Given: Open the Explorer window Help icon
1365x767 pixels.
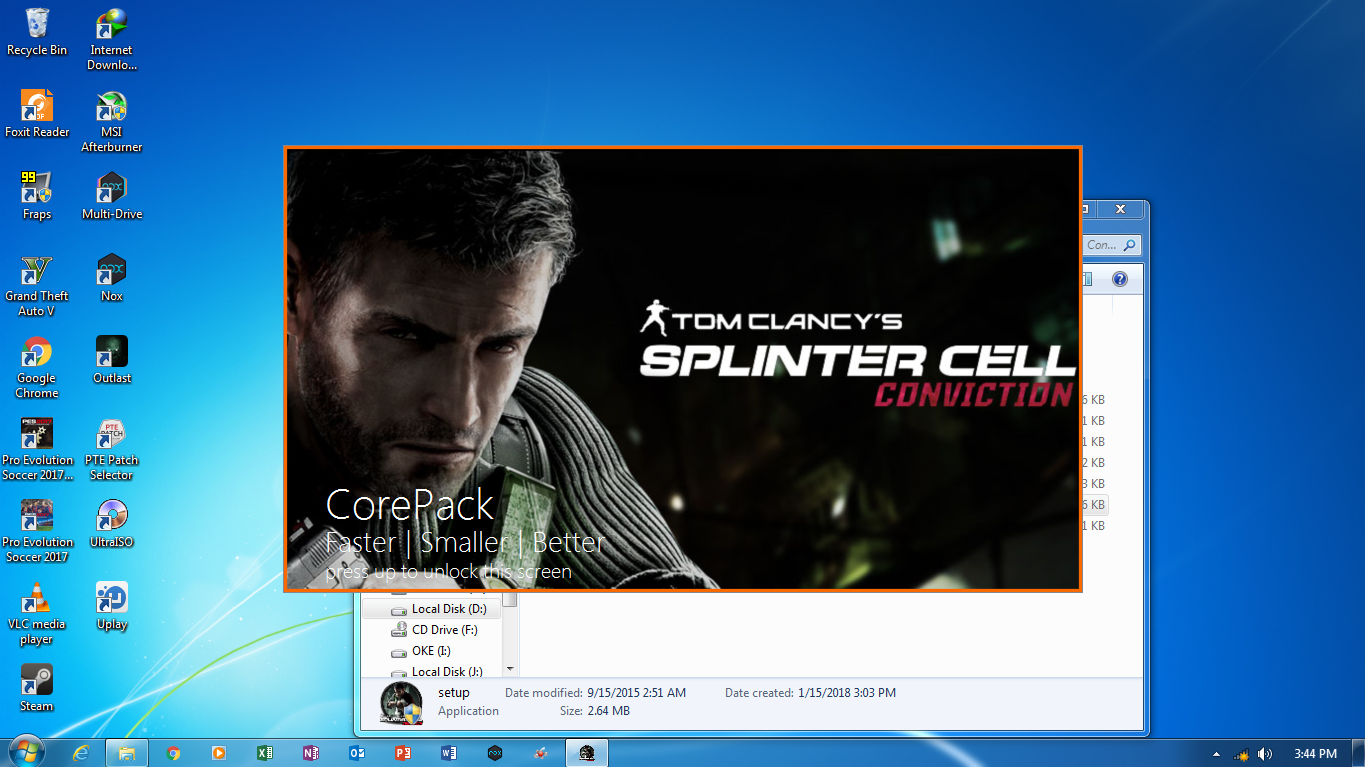Looking at the screenshot, I should click(1120, 279).
